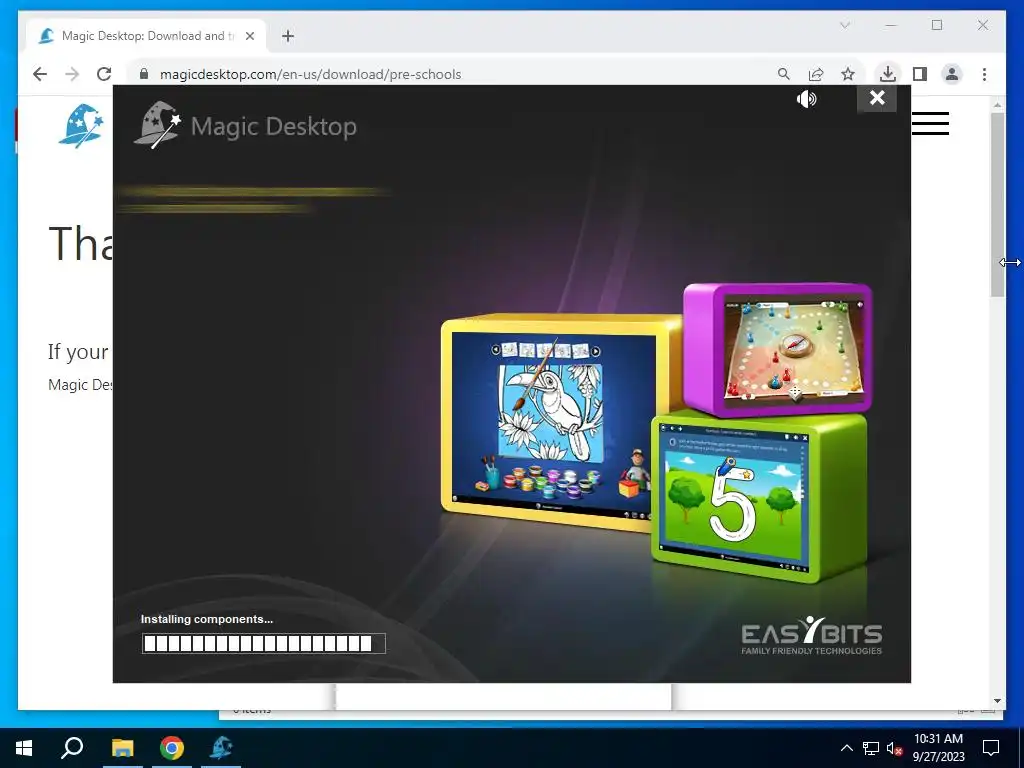
Task: View site security lock info
Action: pyautogui.click(x=144, y=74)
